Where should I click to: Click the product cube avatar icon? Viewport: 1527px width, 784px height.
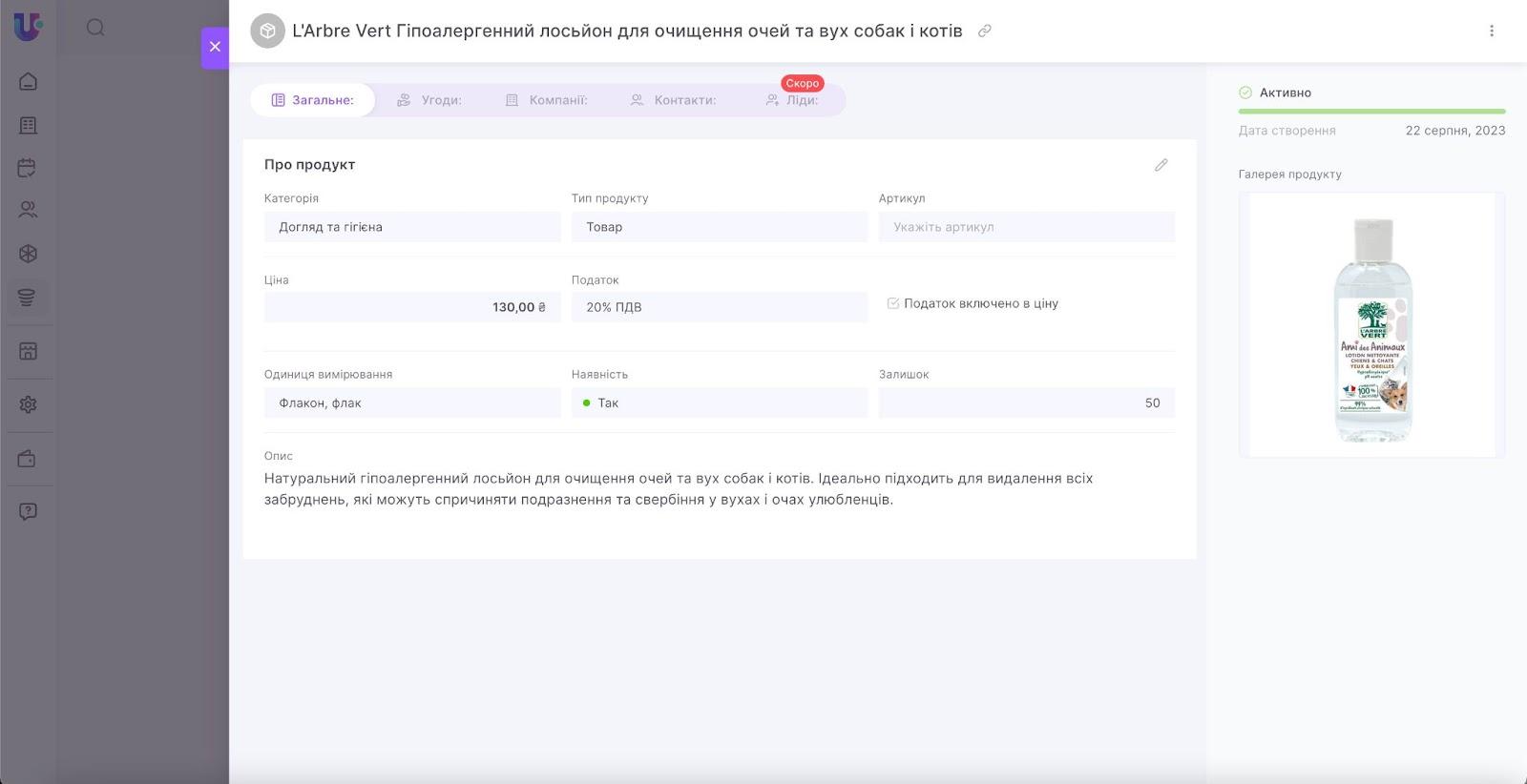coord(267,31)
